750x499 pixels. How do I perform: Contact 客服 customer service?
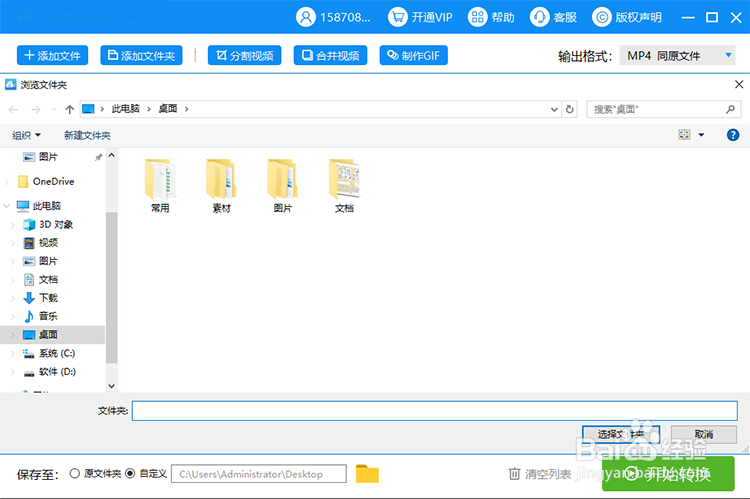tap(553, 17)
